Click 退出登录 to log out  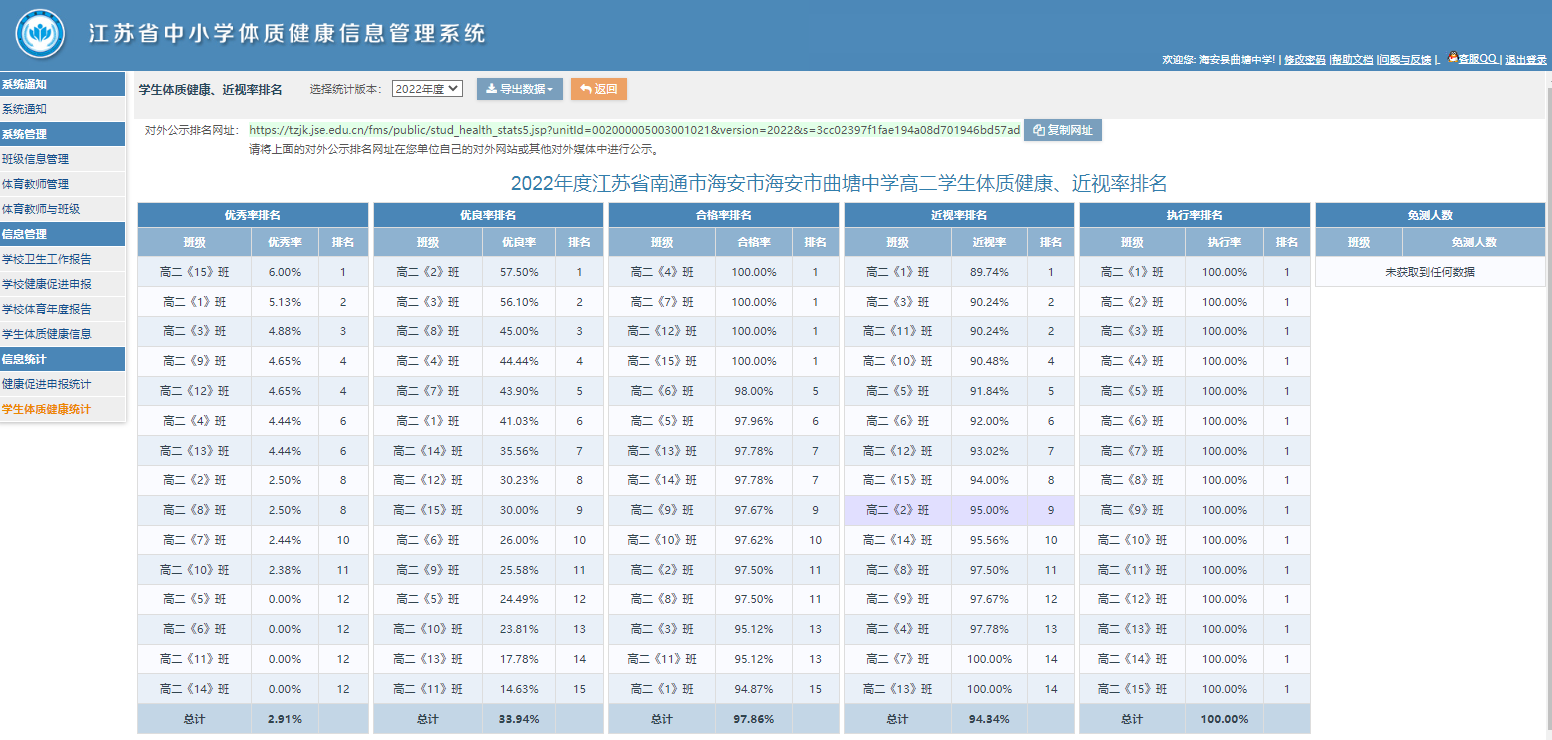1526,60
